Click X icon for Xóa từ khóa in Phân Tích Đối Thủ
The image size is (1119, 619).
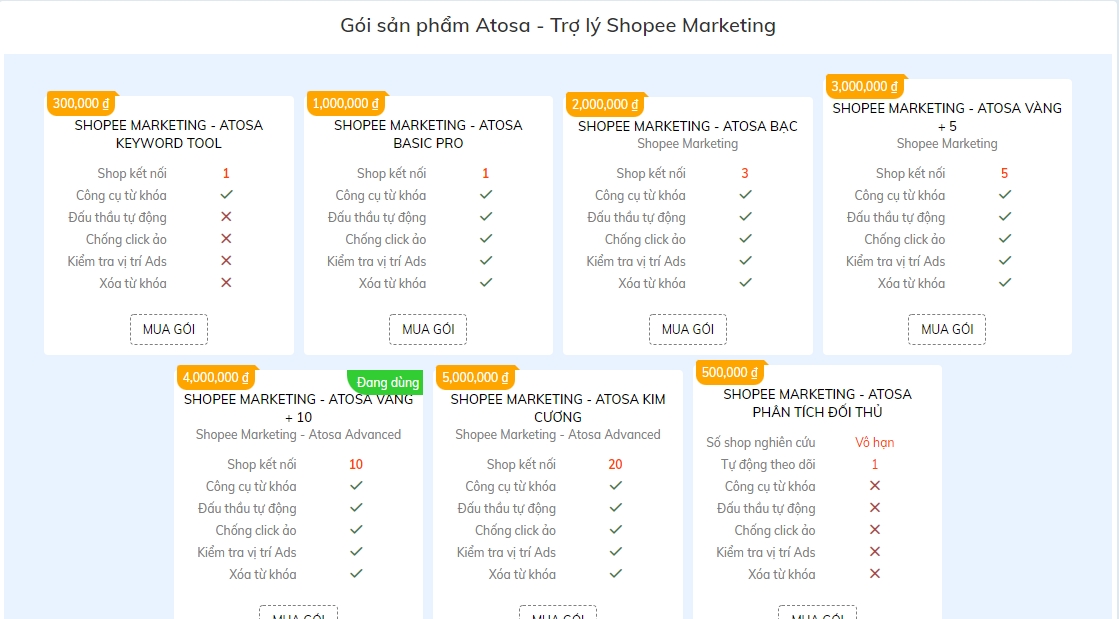(875, 574)
